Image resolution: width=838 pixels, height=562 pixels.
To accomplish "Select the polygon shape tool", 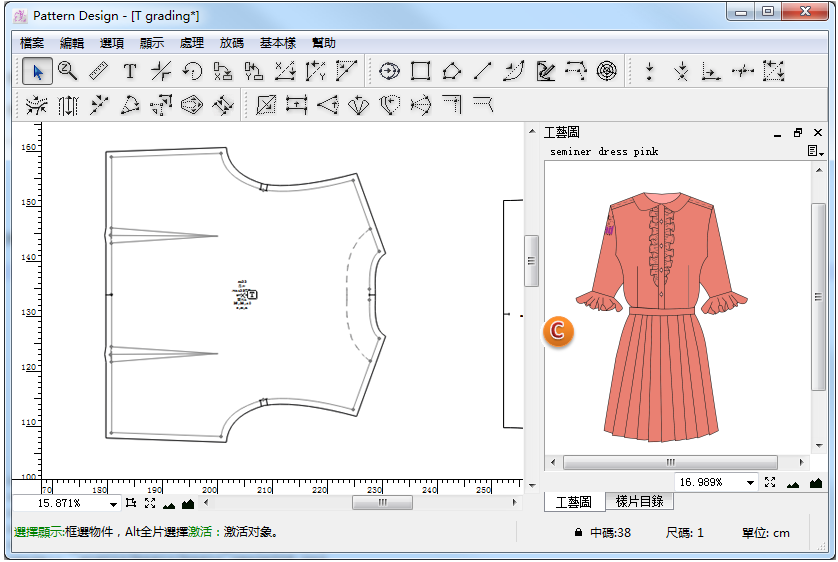I will point(451,71).
